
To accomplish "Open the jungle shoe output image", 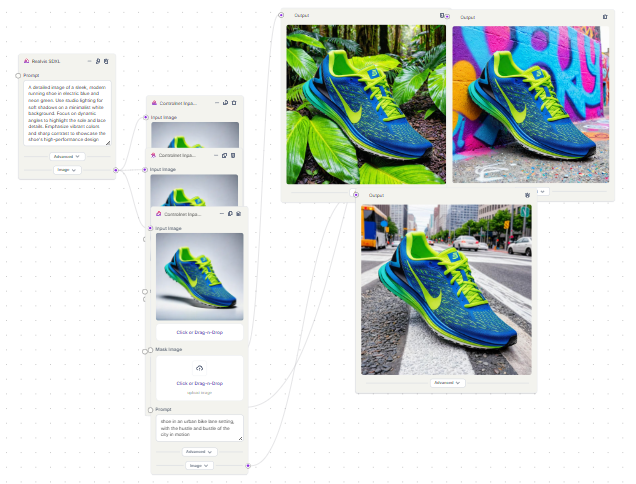I will click(366, 104).
